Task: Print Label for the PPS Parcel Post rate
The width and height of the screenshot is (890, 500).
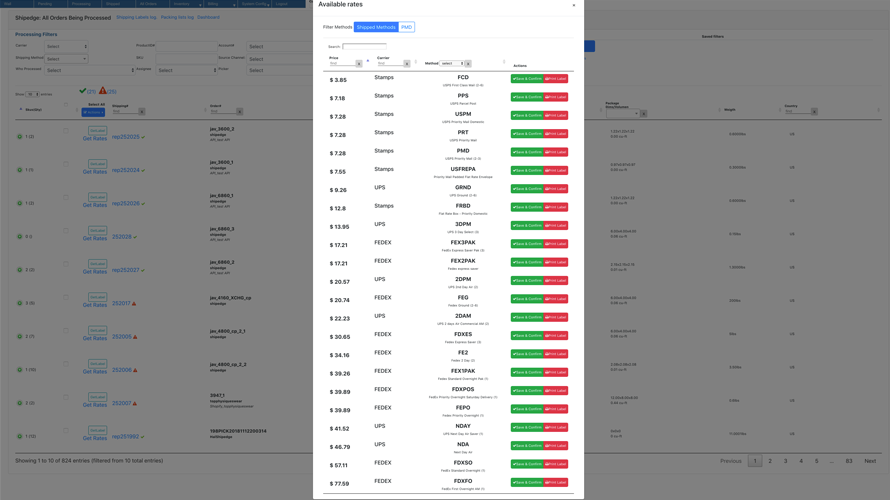Action: click(x=556, y=97)
